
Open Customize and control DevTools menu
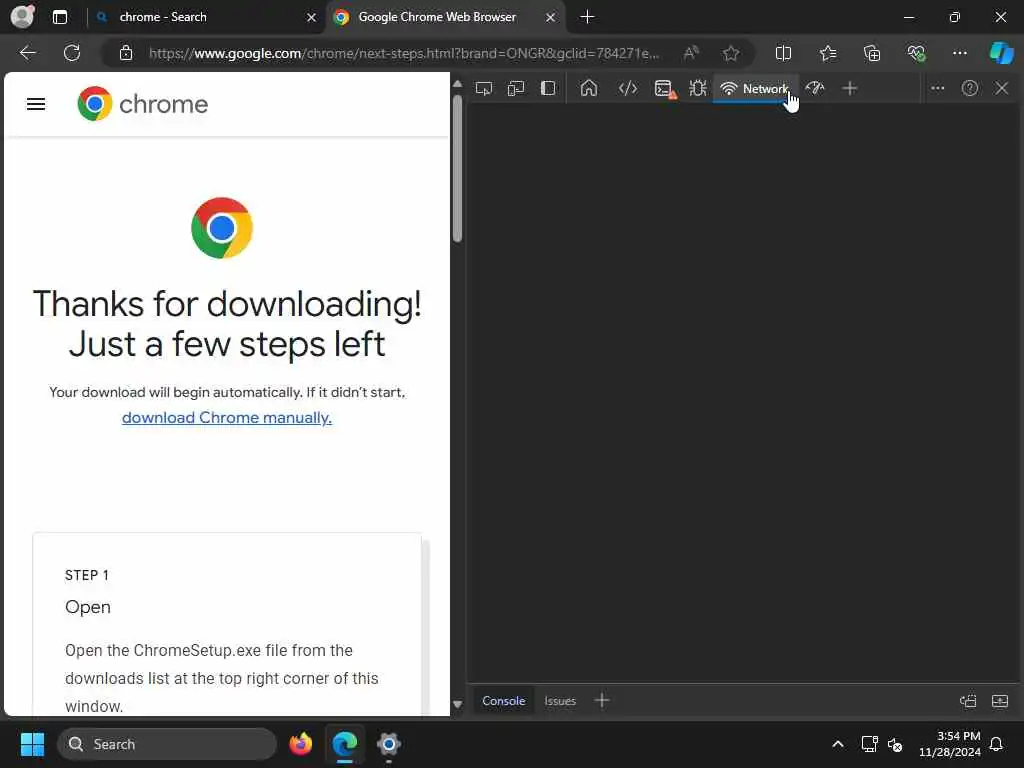pyautogui.click(x=938, y=88)
